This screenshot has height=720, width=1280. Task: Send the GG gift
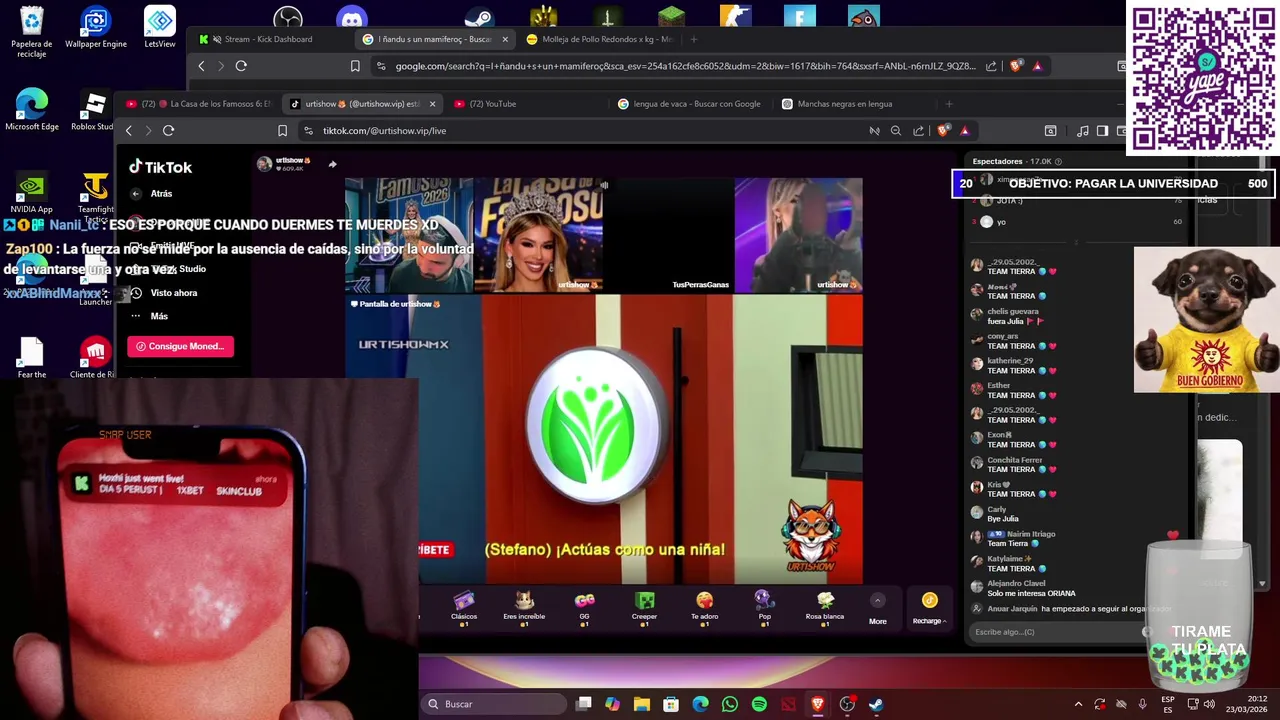(584, 606)
